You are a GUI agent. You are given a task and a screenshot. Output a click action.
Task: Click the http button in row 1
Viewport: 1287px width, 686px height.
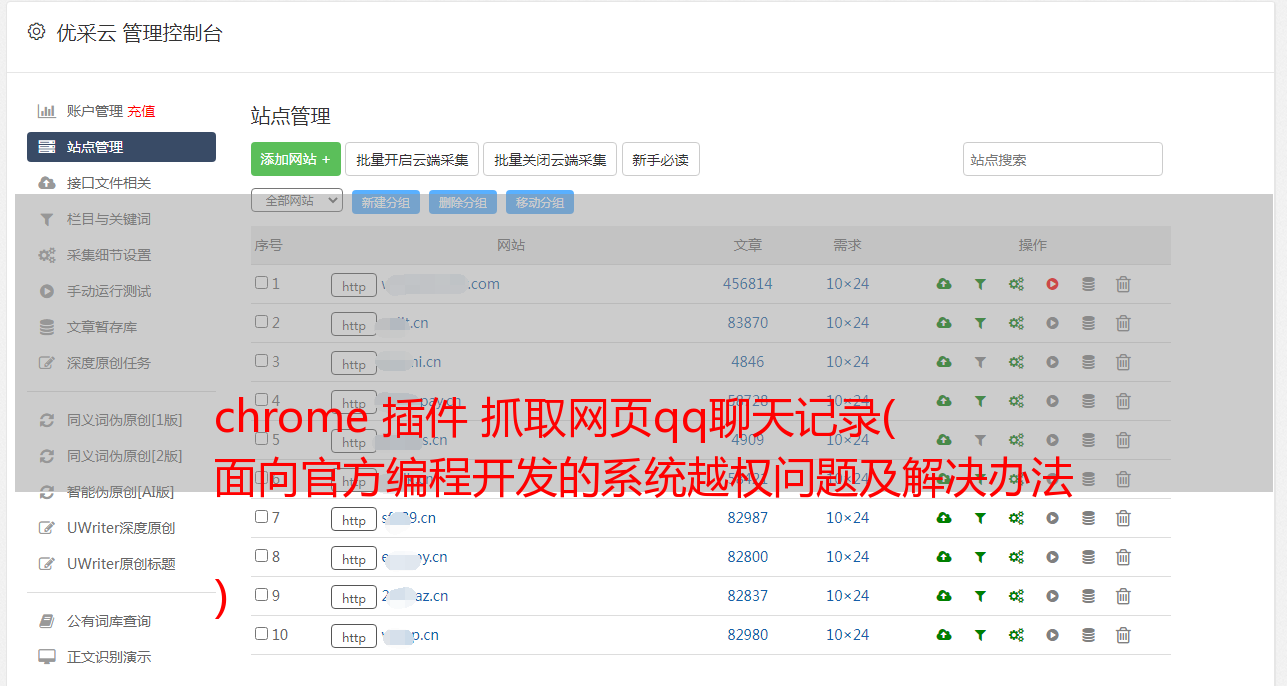354,285
